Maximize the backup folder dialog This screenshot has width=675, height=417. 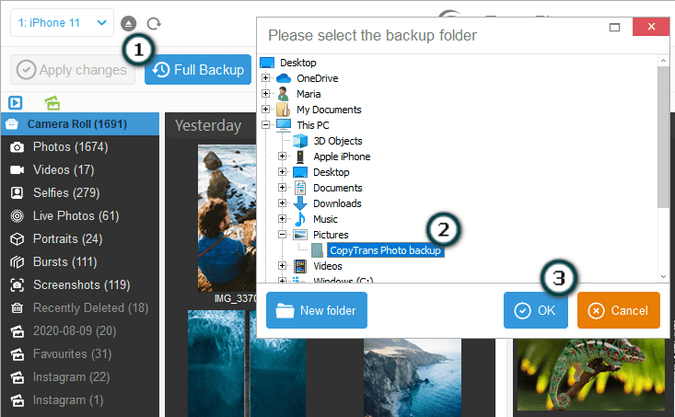tap(615, 27)
